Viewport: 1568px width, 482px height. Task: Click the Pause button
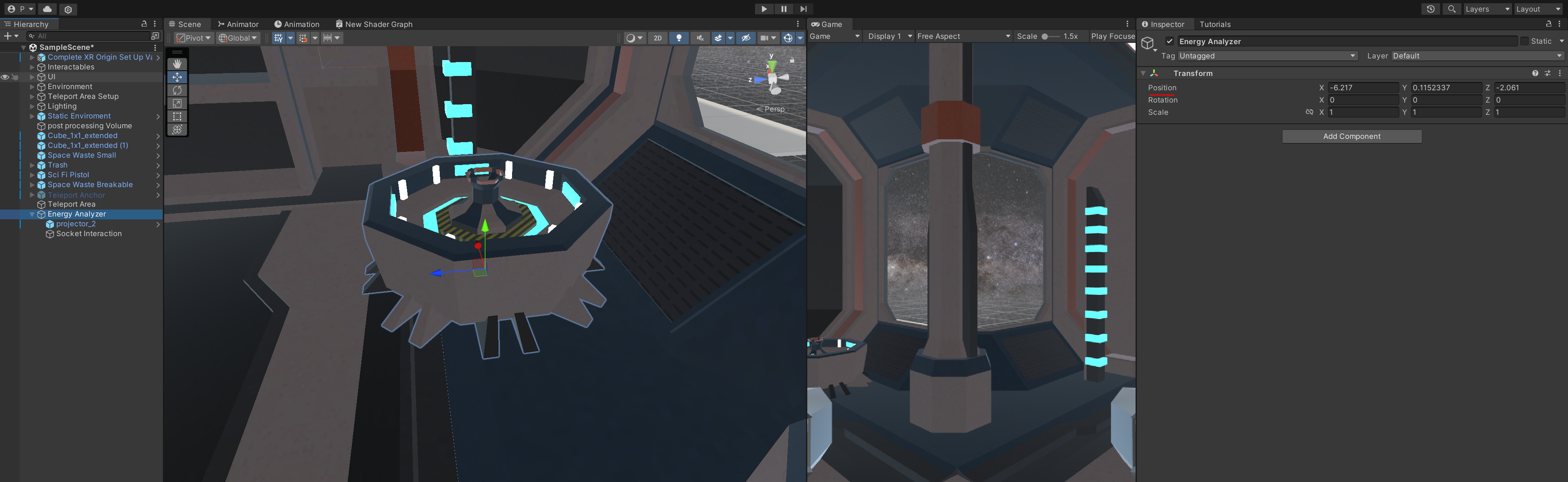click(784, 9)
